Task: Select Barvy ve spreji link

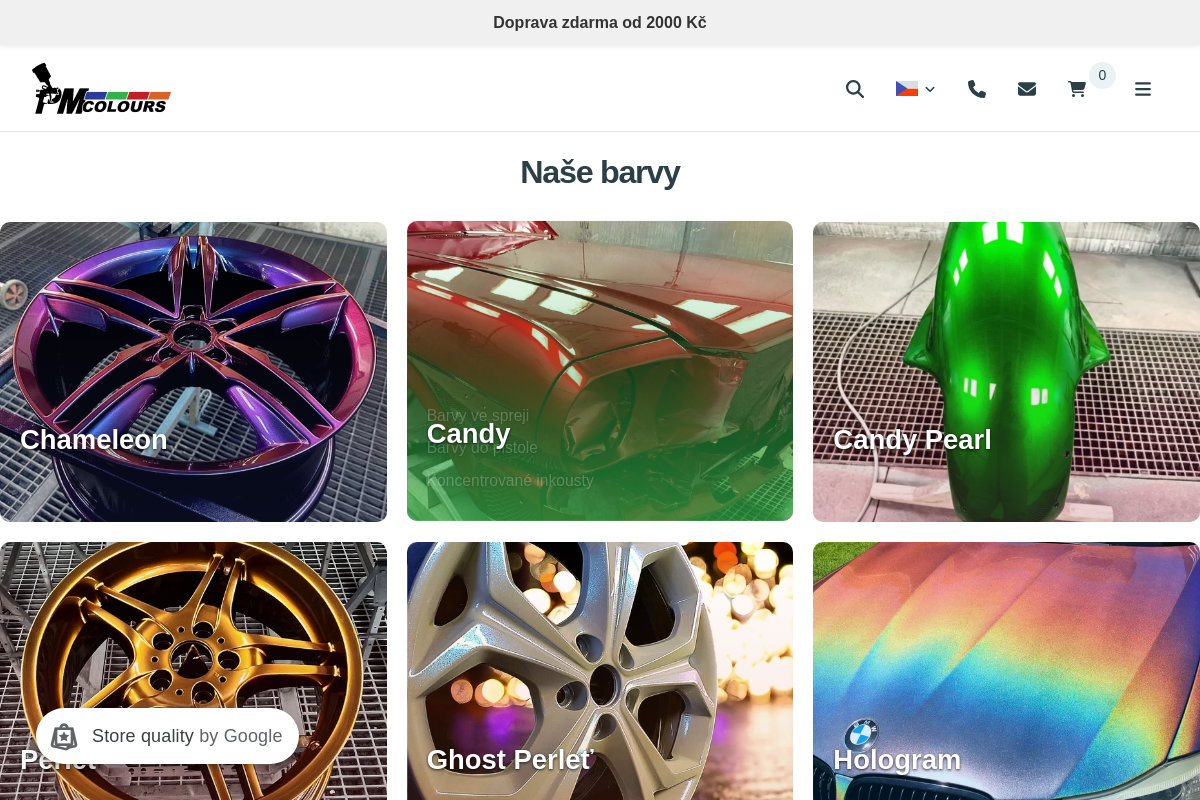Action: (x=478, y=415)
